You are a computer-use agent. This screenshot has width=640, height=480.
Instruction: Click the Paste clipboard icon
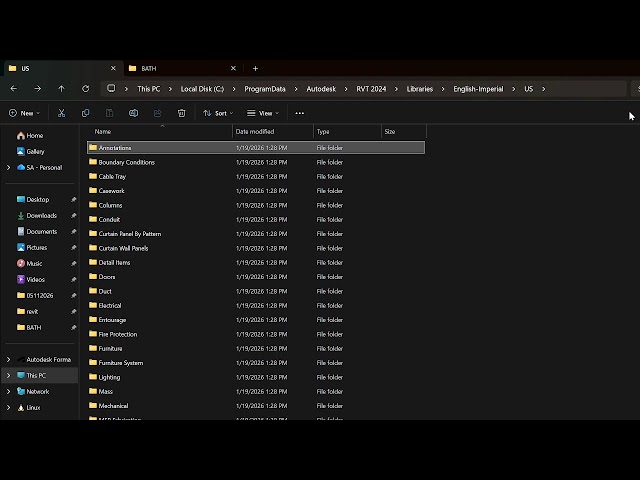109,113
